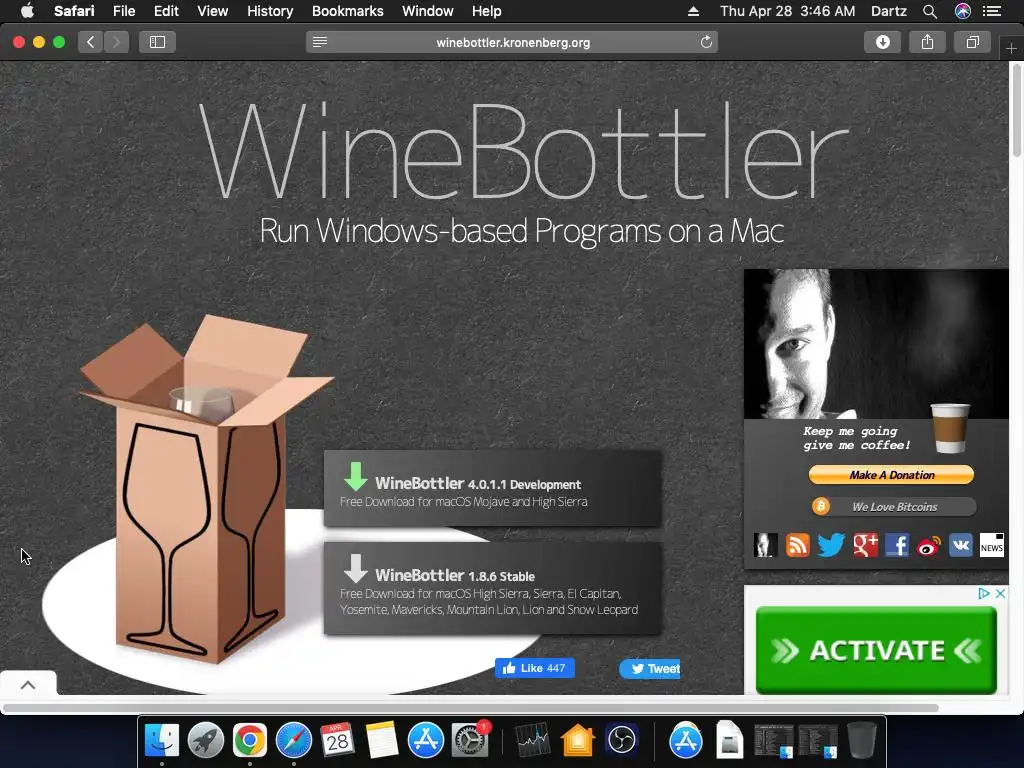Show Safari downloads list

tap(882, 42)
